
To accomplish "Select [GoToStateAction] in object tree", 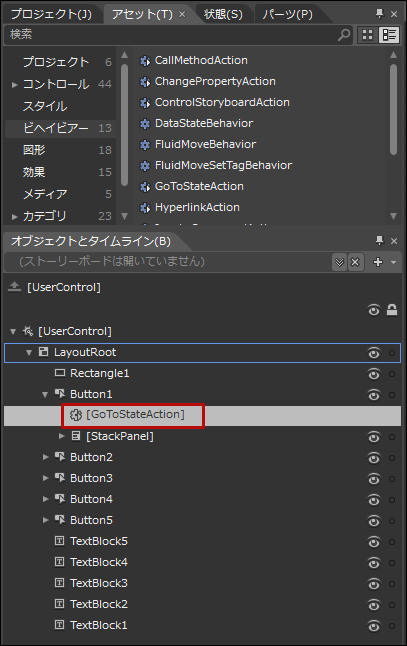I will point(135,414).
